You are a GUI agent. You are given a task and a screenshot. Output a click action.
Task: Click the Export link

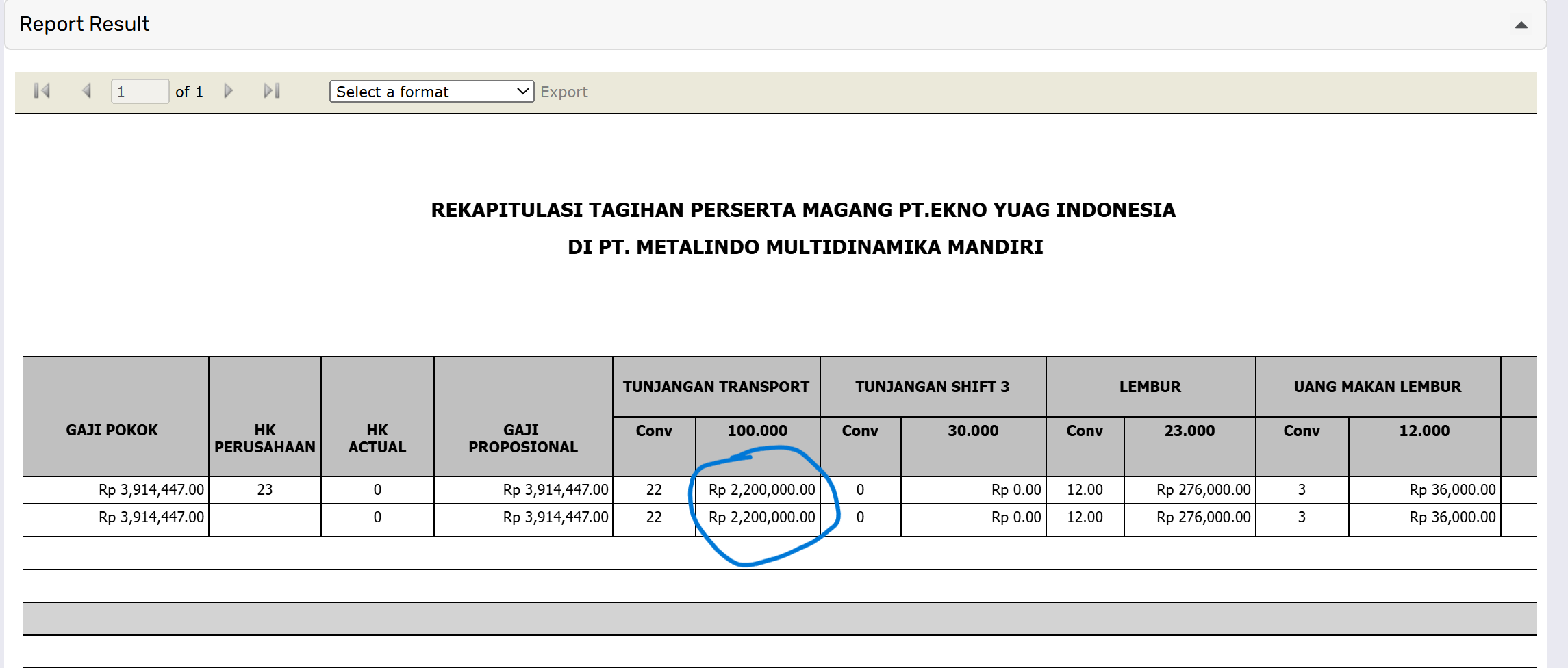point(564,92)
